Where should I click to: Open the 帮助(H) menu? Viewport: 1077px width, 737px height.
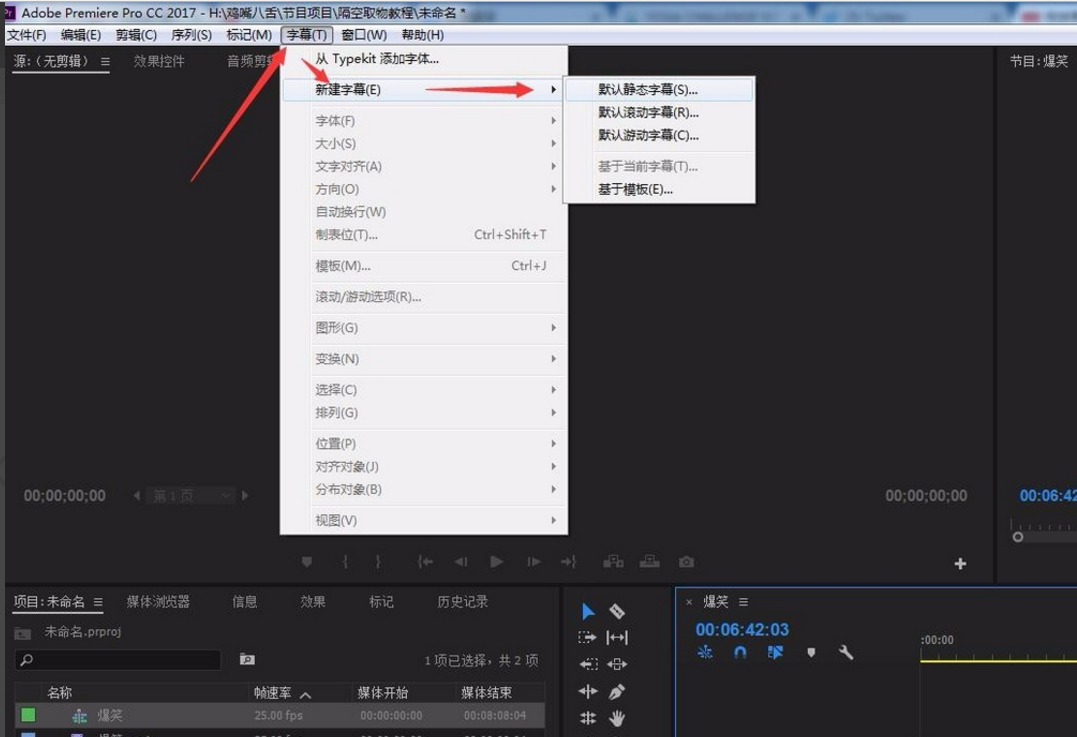coord(422,35)
